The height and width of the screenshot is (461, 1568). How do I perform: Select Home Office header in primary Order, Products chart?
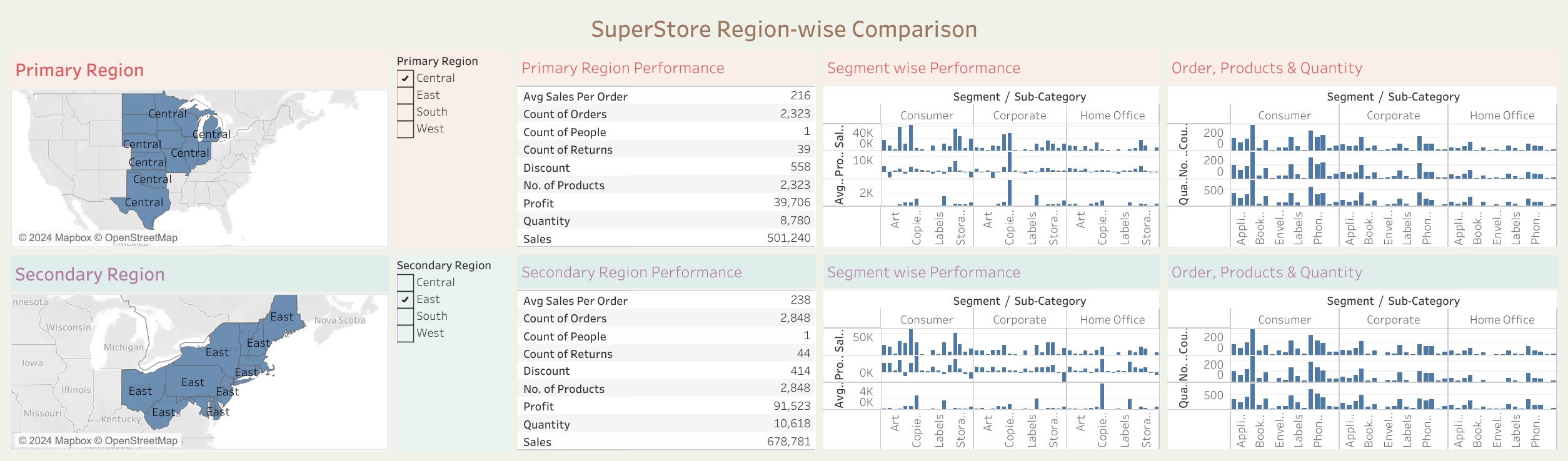pos(1502,116)
